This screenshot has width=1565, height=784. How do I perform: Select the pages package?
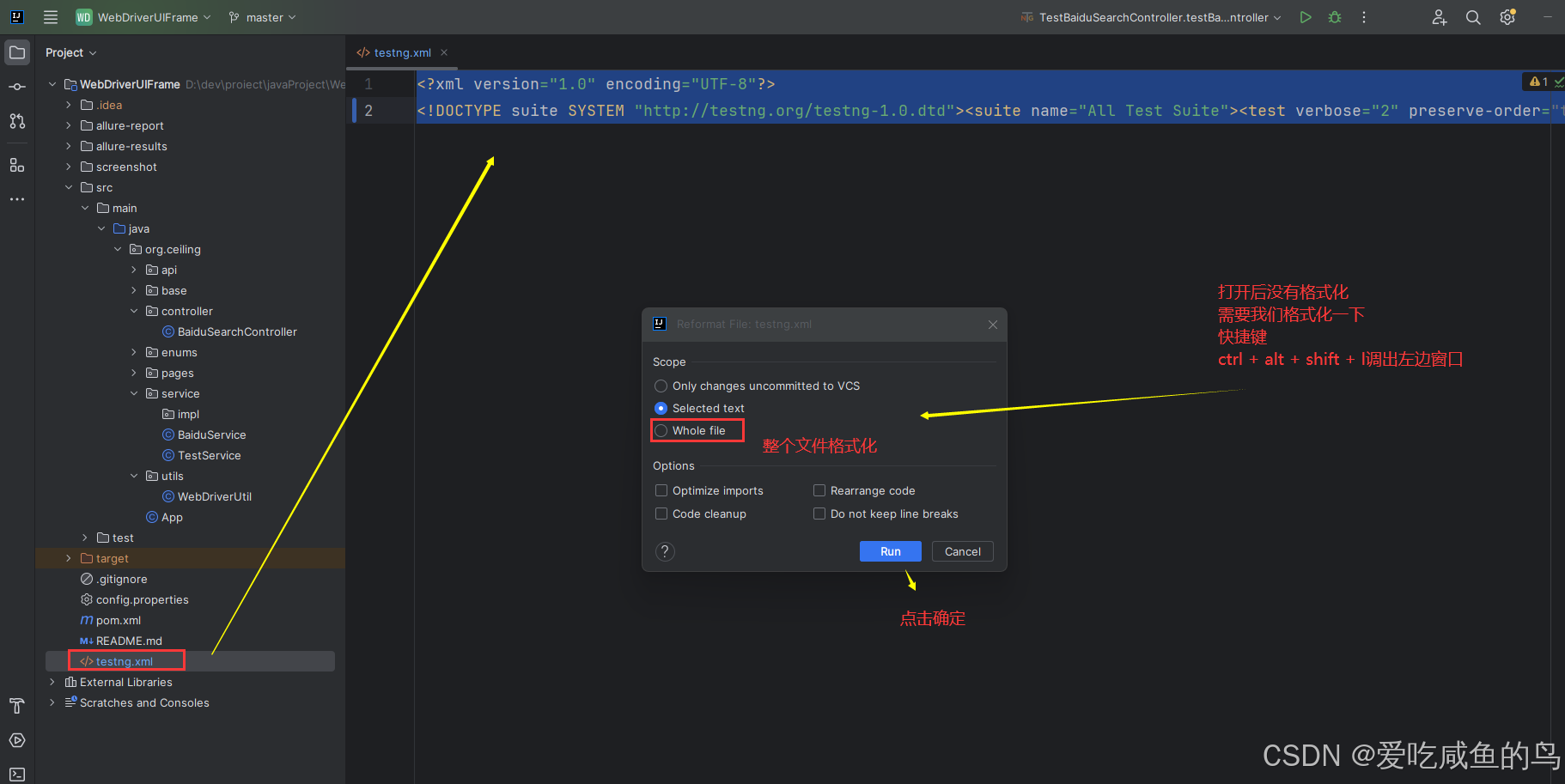pos(169,373)
